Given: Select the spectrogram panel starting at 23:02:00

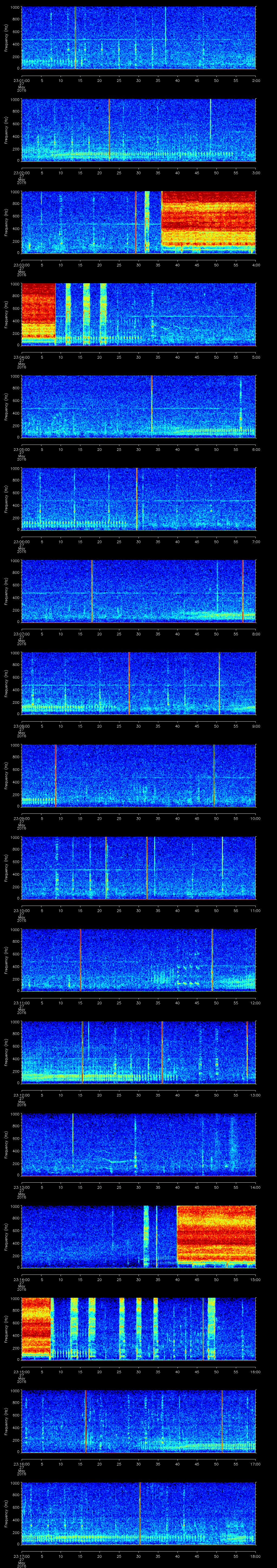Looking at the screenshot, I should [138, 130].
